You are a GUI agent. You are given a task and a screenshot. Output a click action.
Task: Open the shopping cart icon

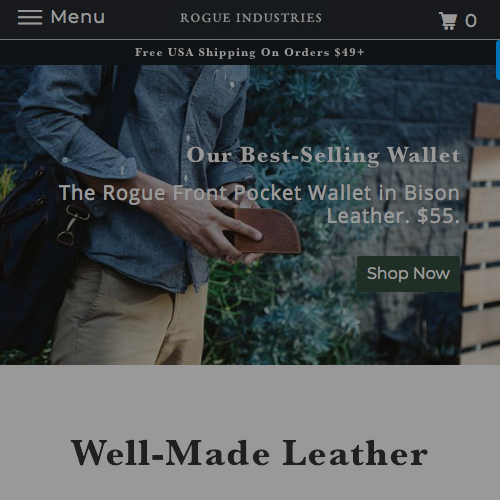[448, 21]
